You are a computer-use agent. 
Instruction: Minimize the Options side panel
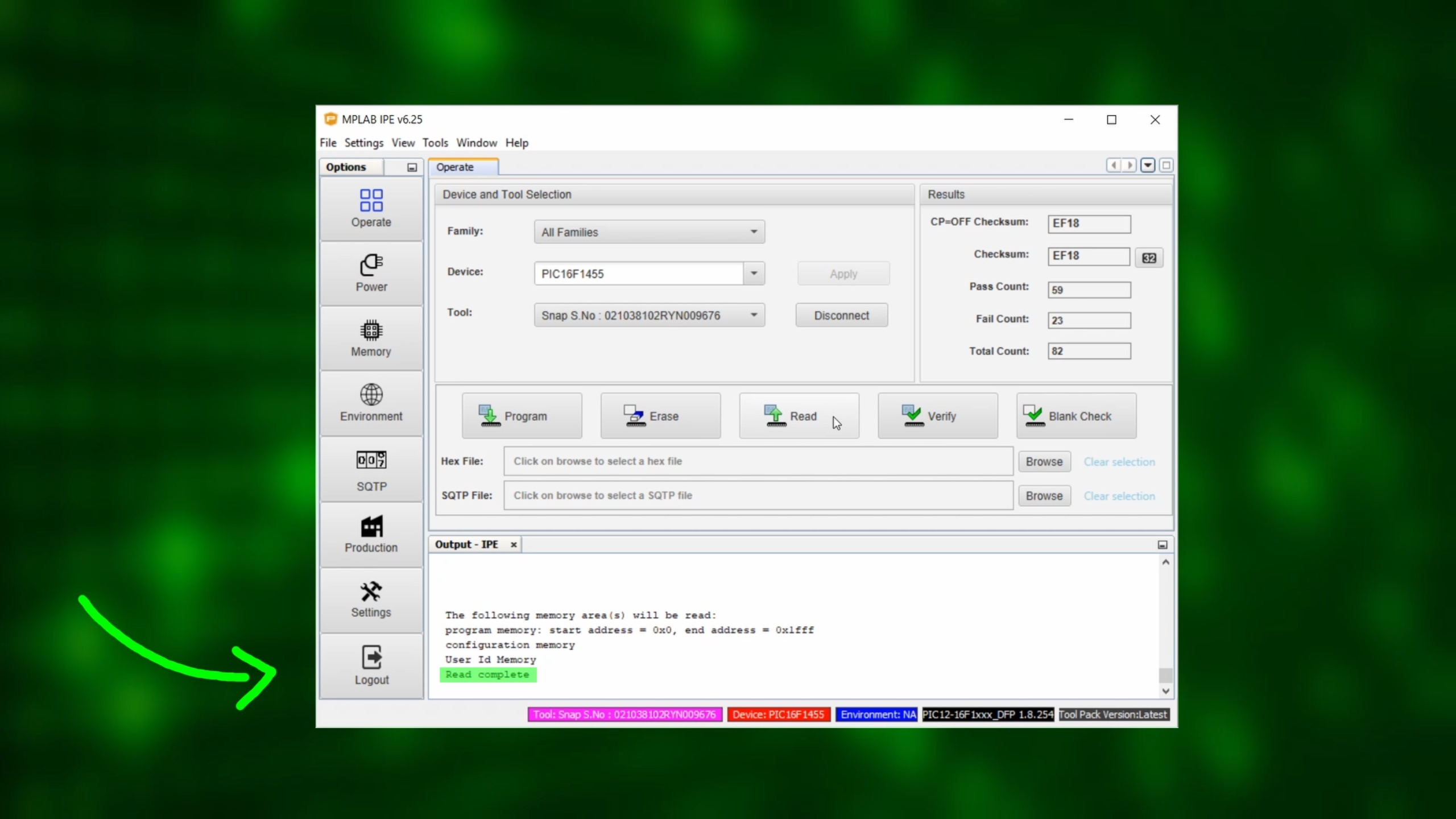412,167
